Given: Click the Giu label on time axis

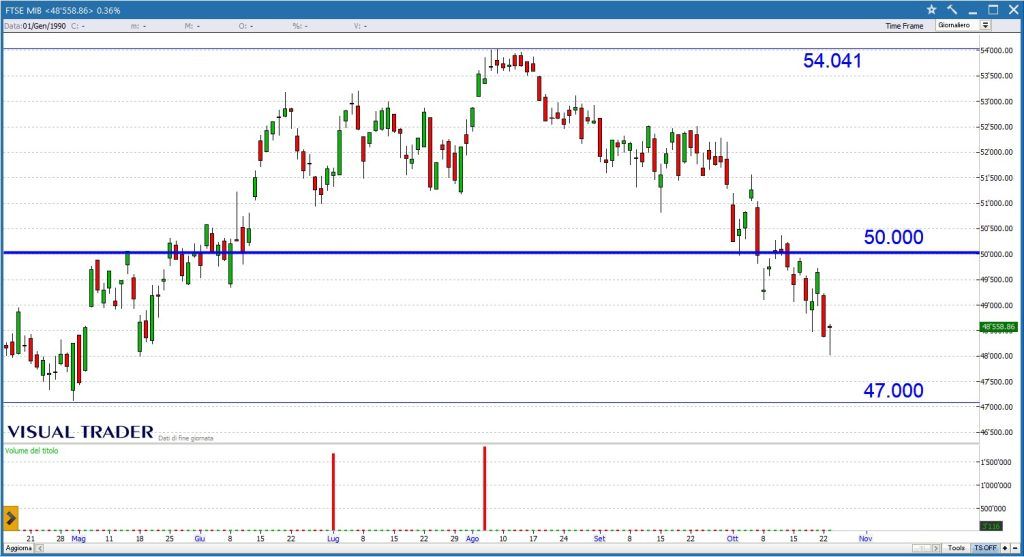Looking at the screenshot, I should pyautogui.click(x=200, y=539).
